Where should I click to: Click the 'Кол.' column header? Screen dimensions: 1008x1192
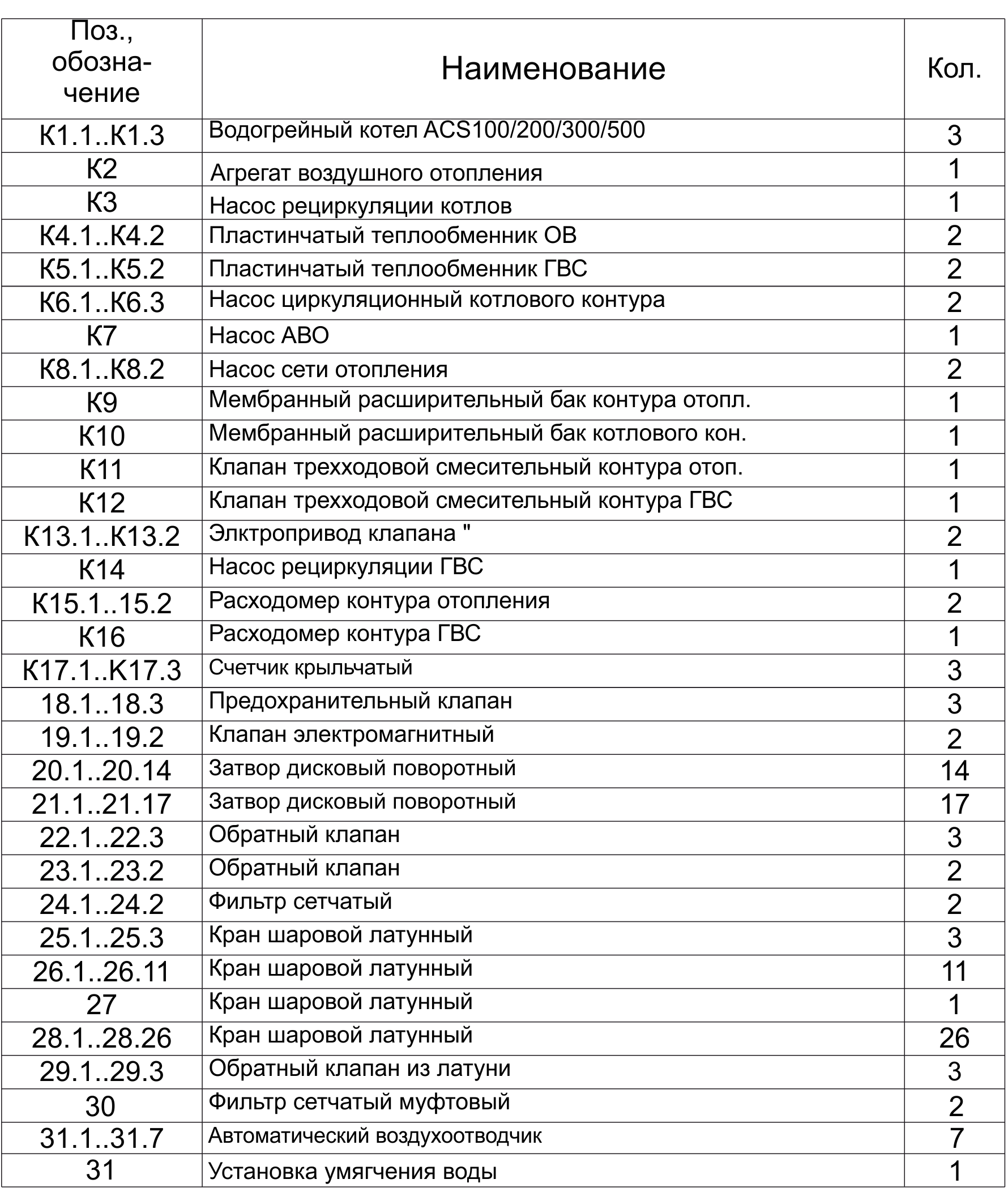point(954,68)
